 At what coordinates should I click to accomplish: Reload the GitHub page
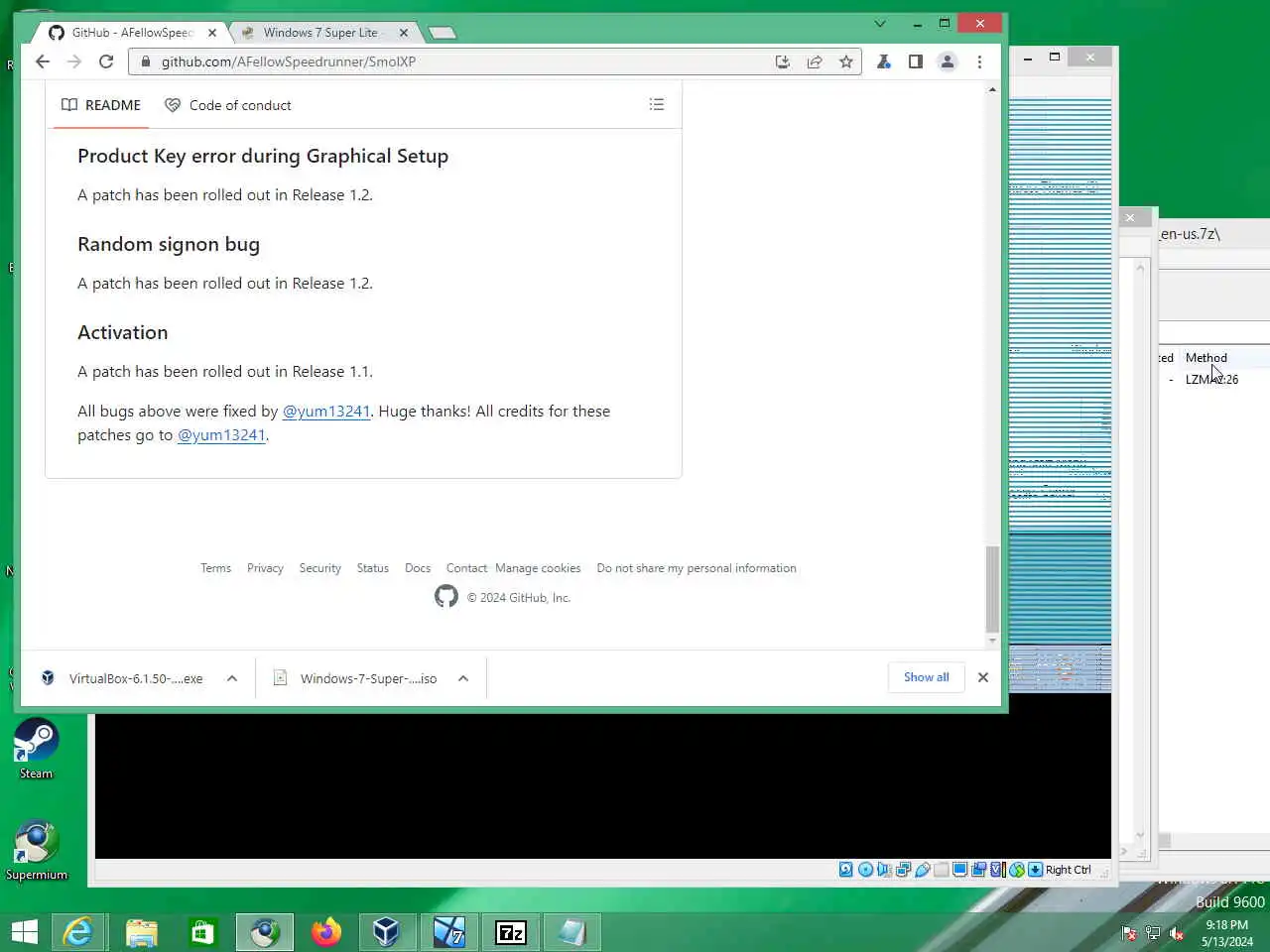tap(106, 61)
